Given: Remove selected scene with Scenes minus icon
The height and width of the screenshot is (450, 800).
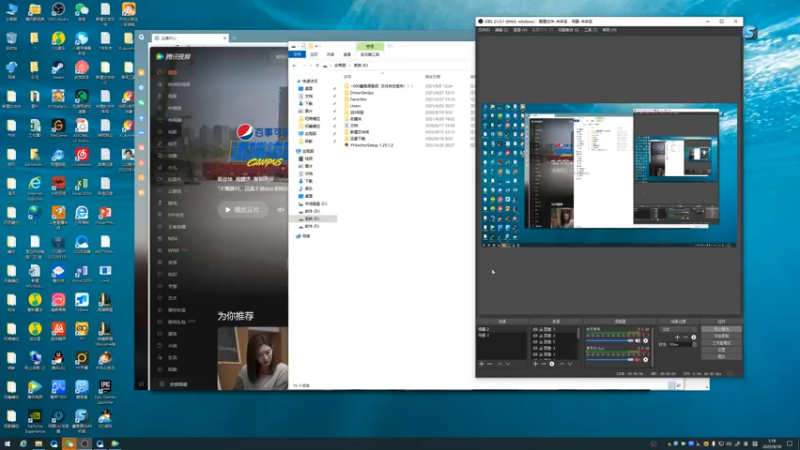Looking at the screenshot, I should [x=489, y=364].
